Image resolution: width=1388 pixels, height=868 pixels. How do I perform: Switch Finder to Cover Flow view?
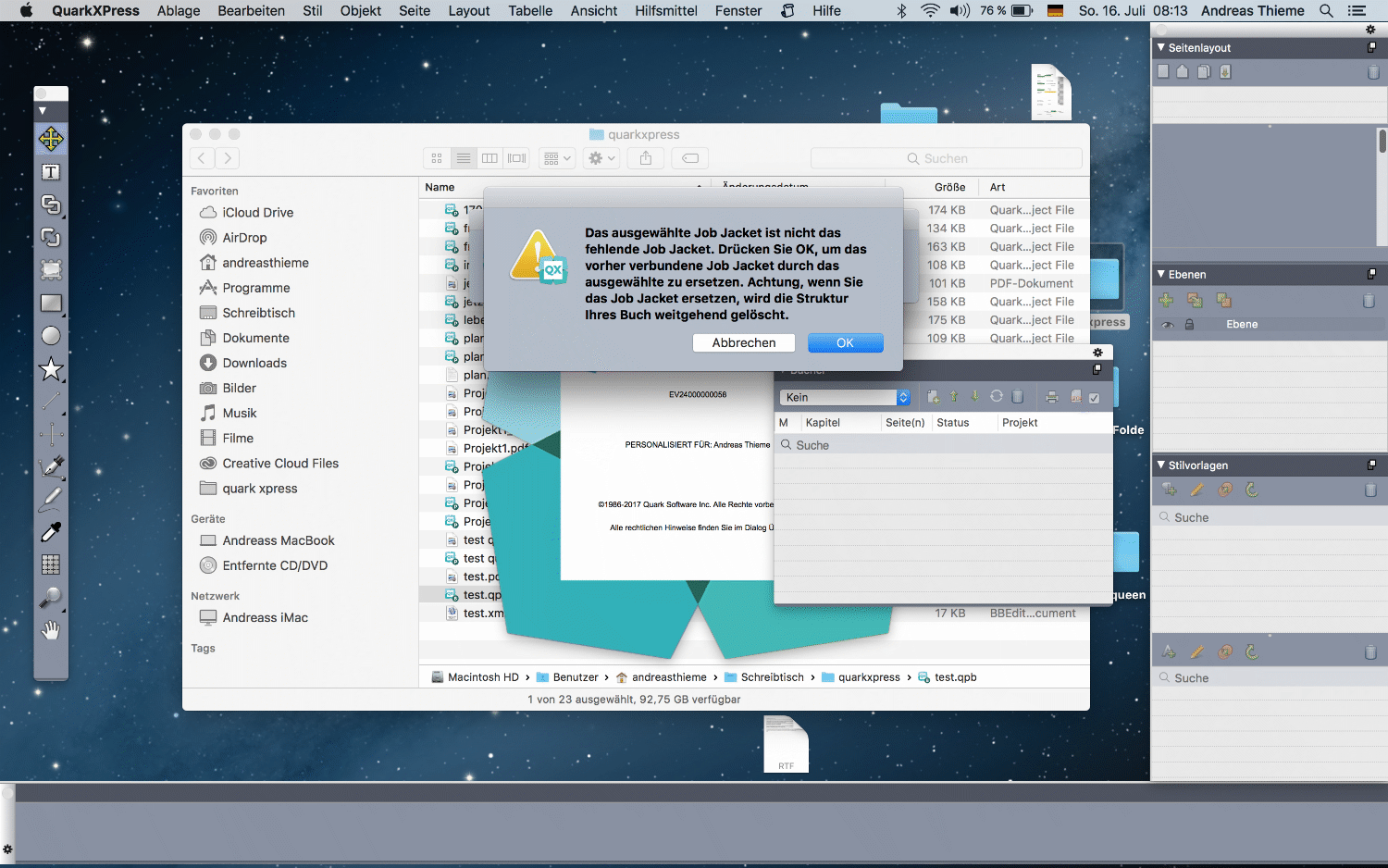point(517,158)
